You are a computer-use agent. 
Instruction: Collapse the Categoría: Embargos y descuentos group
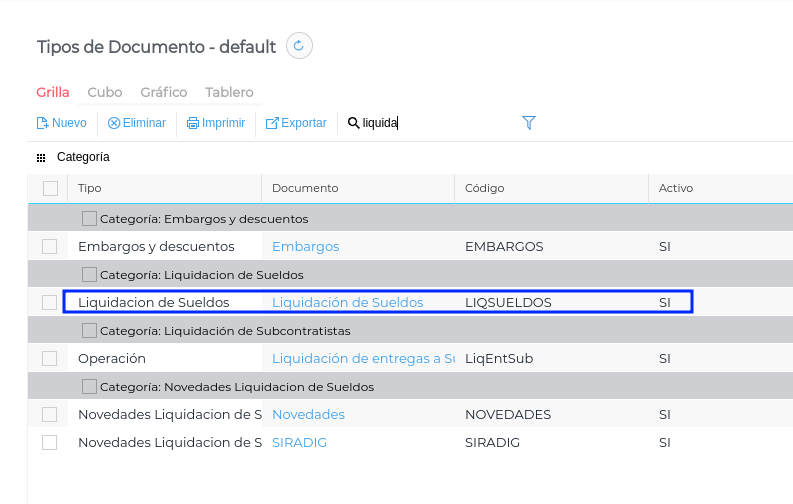(89, 218)
